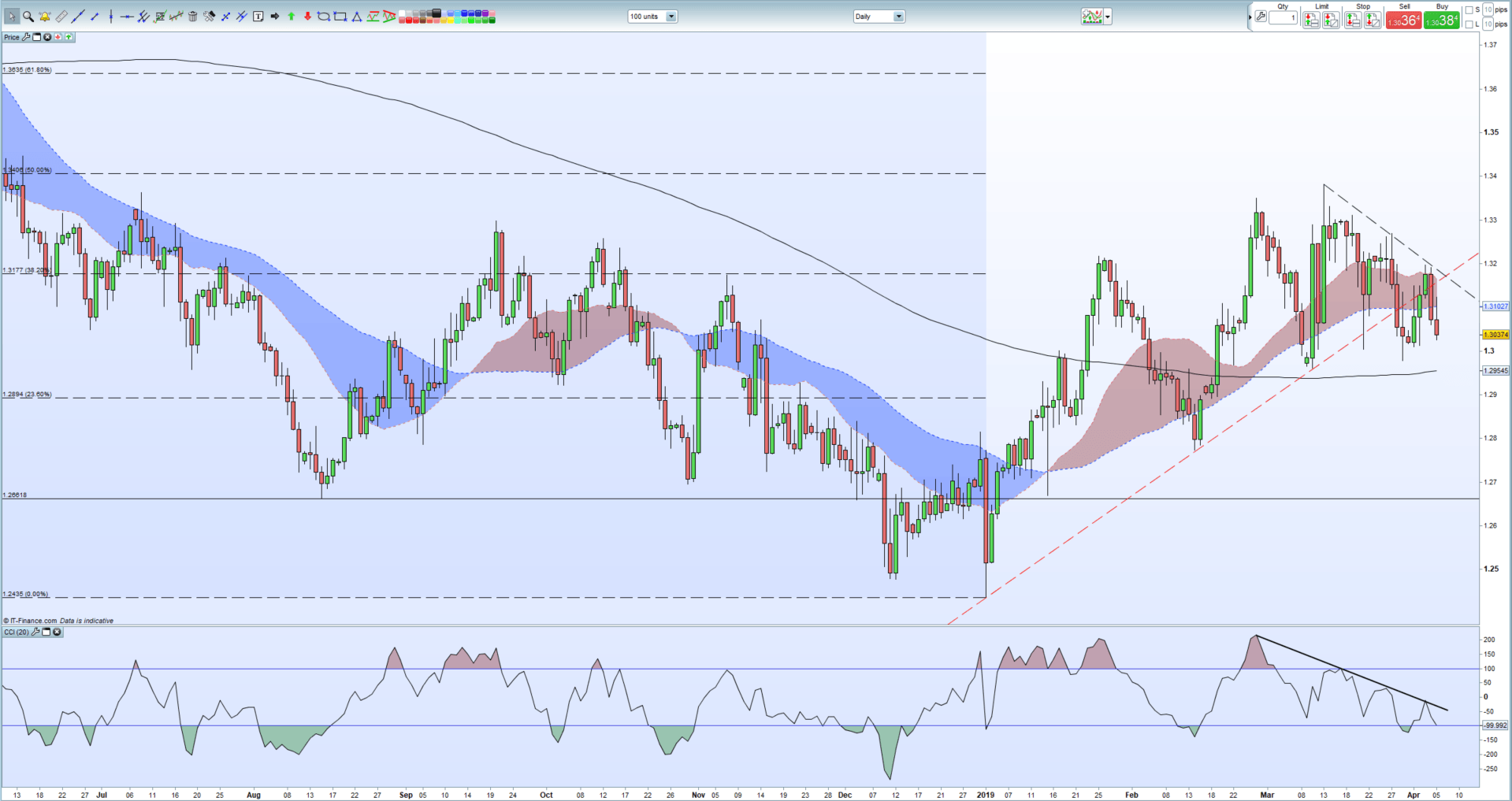This screenshot has height=801, width=1512.
Task: Open the add indicators chart button
Action: click(1092, 17)
